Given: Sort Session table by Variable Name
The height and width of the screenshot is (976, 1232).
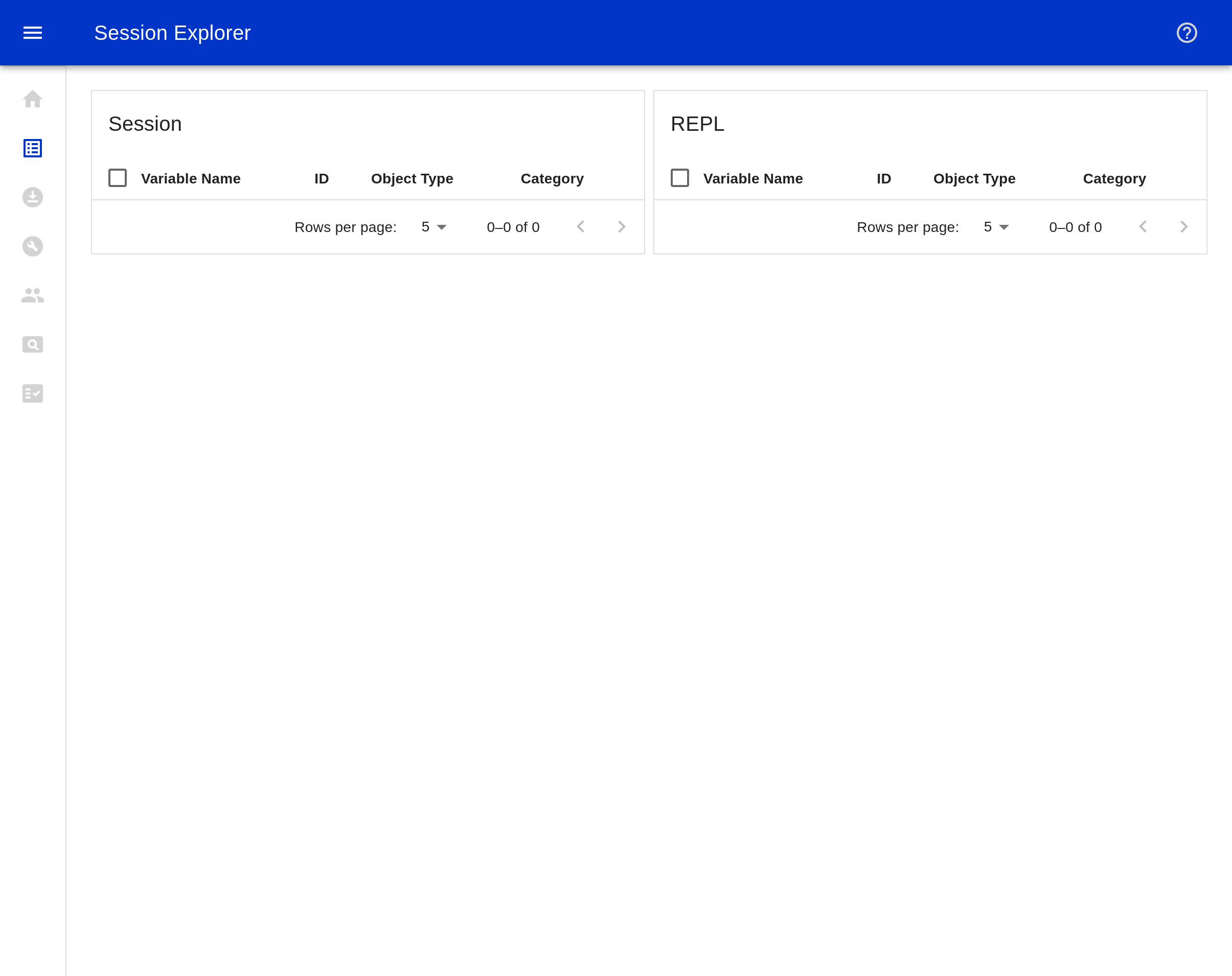Looking at the screenshot, I should (191, 179).
